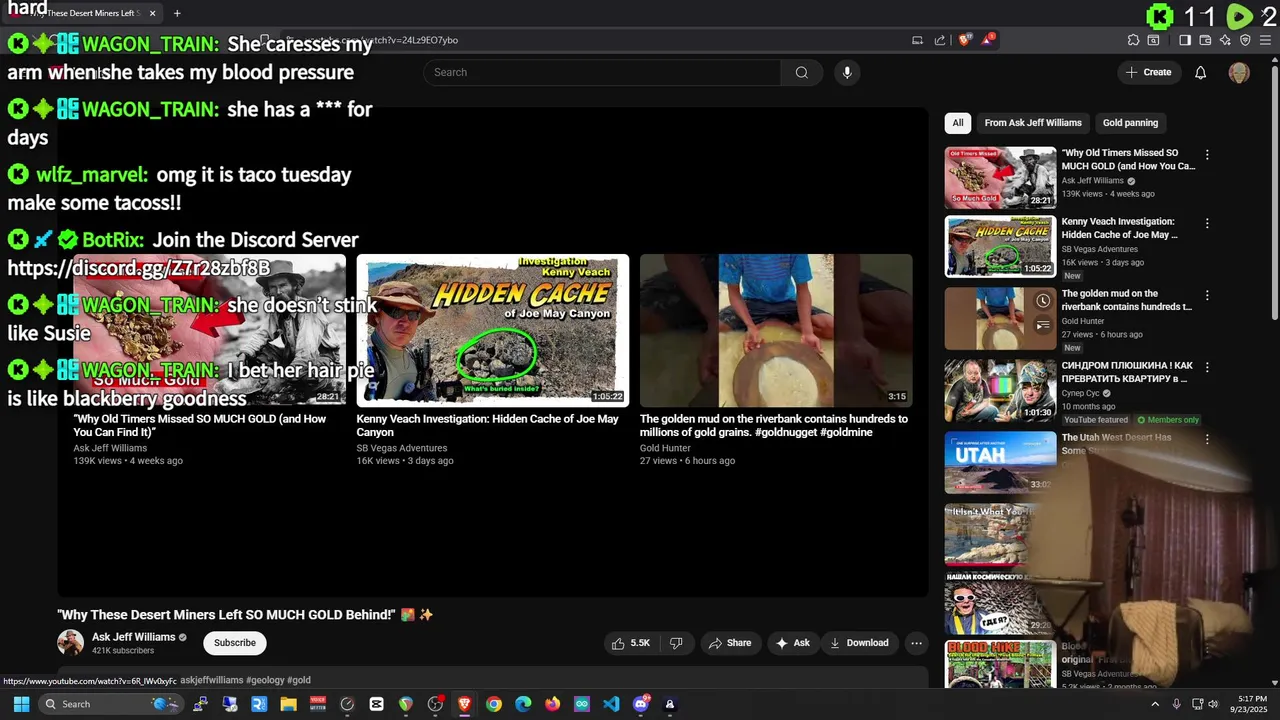The height and width of the screenshot is (720, 1280).
Task: Open browser extensions puzzle icon
Action: pyautogui.click(x=1133, y=40)
